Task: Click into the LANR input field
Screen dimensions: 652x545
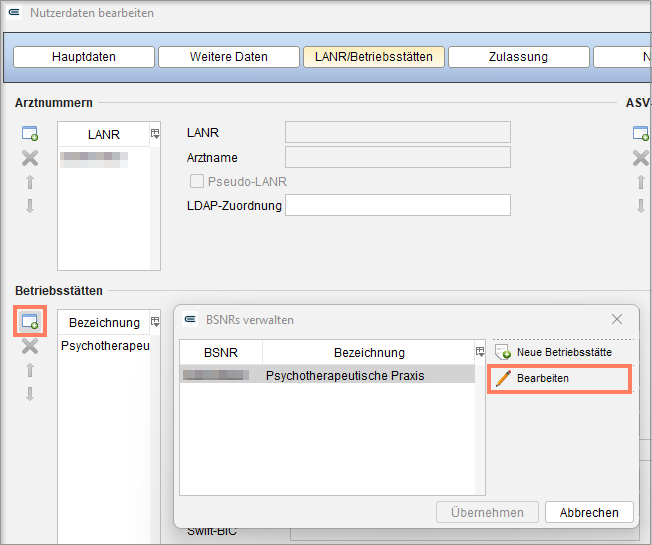Action: 398,132
